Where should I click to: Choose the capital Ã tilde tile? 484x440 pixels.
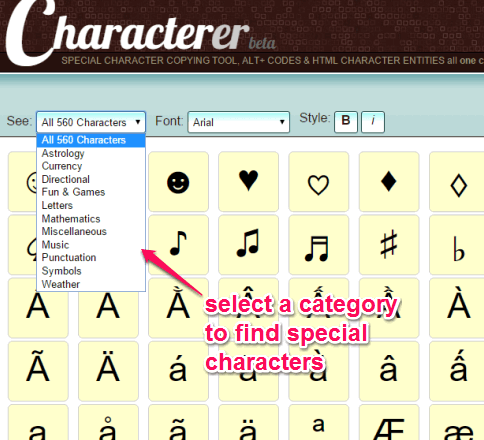[38, 371]
